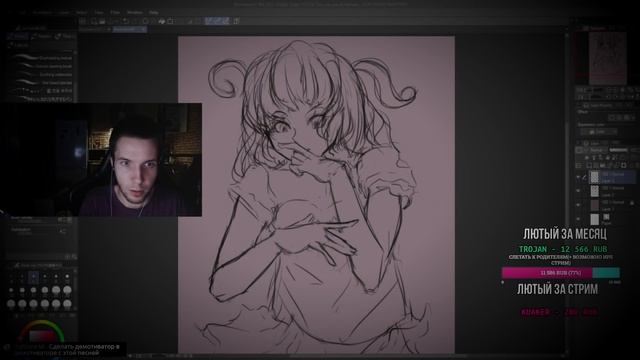Select the largest brush size preset in bottom row

67,304
